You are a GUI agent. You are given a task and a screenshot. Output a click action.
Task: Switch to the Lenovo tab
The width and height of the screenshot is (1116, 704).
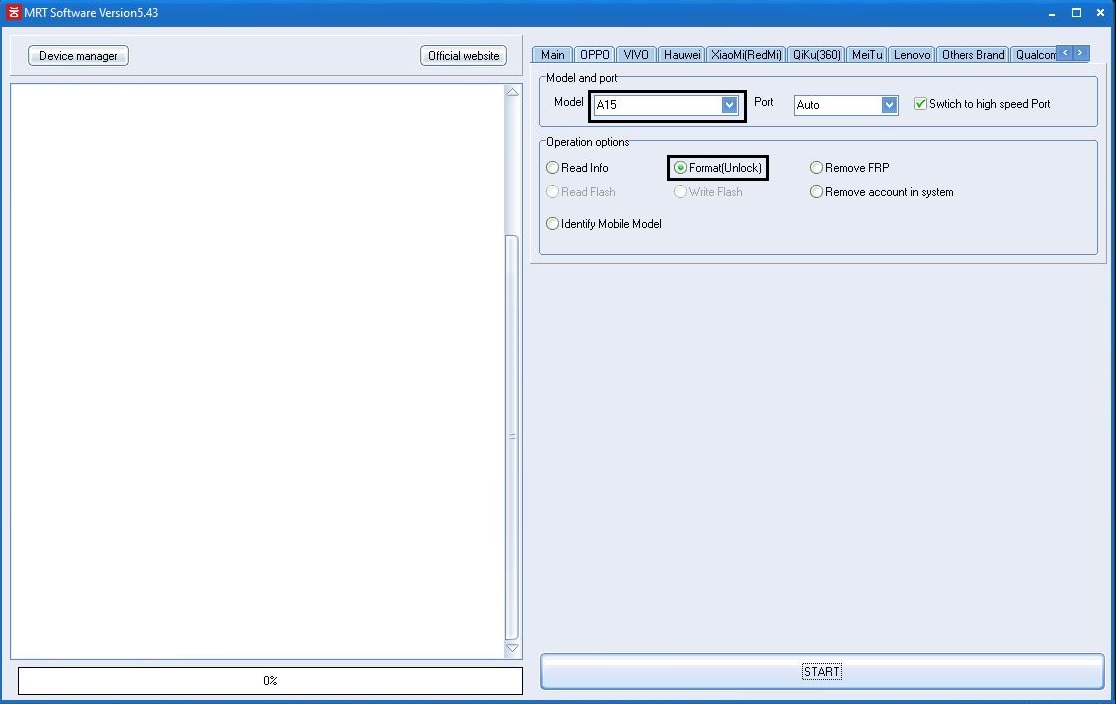[912, 55]
